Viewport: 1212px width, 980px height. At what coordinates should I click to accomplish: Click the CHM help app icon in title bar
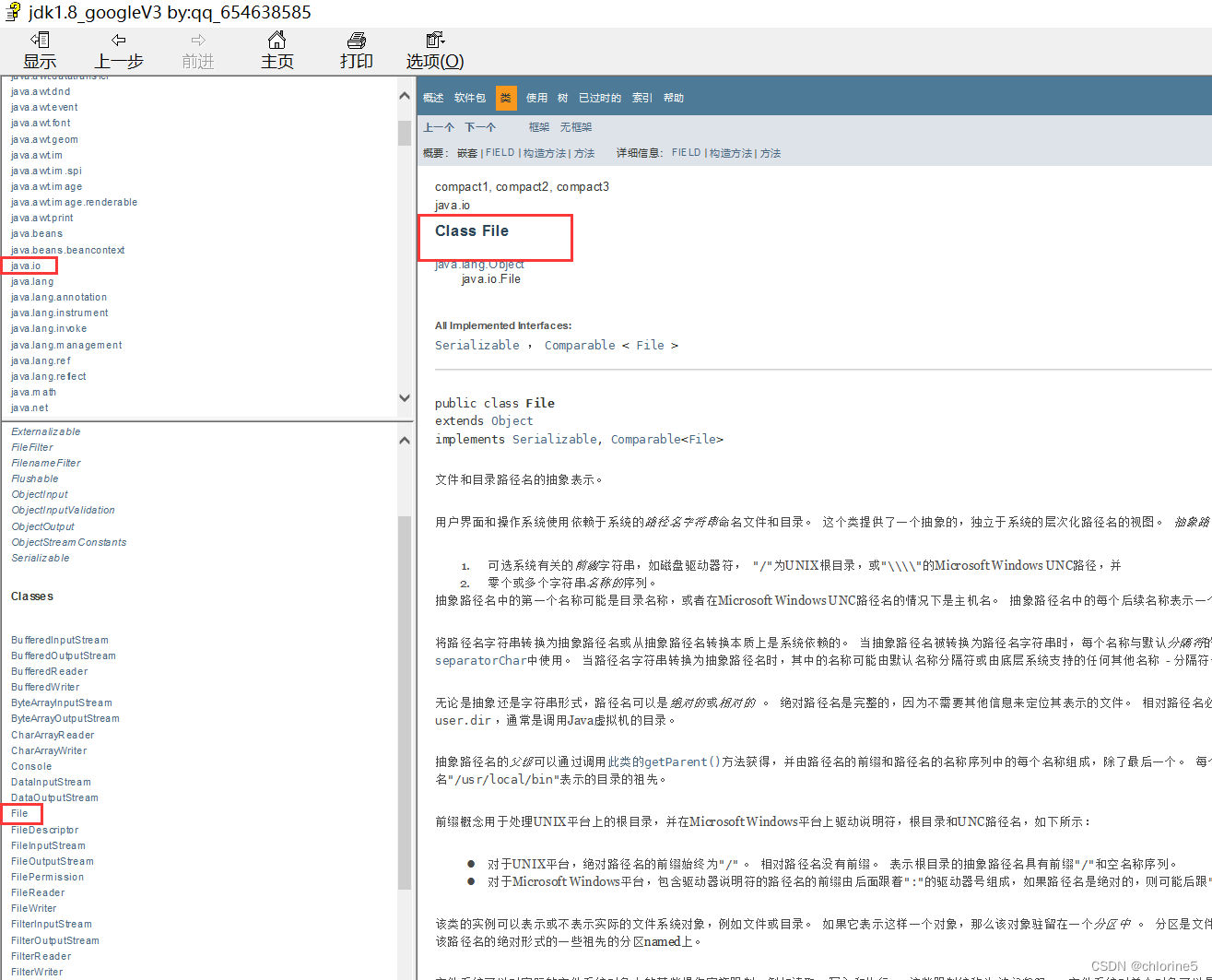point(13,12)
